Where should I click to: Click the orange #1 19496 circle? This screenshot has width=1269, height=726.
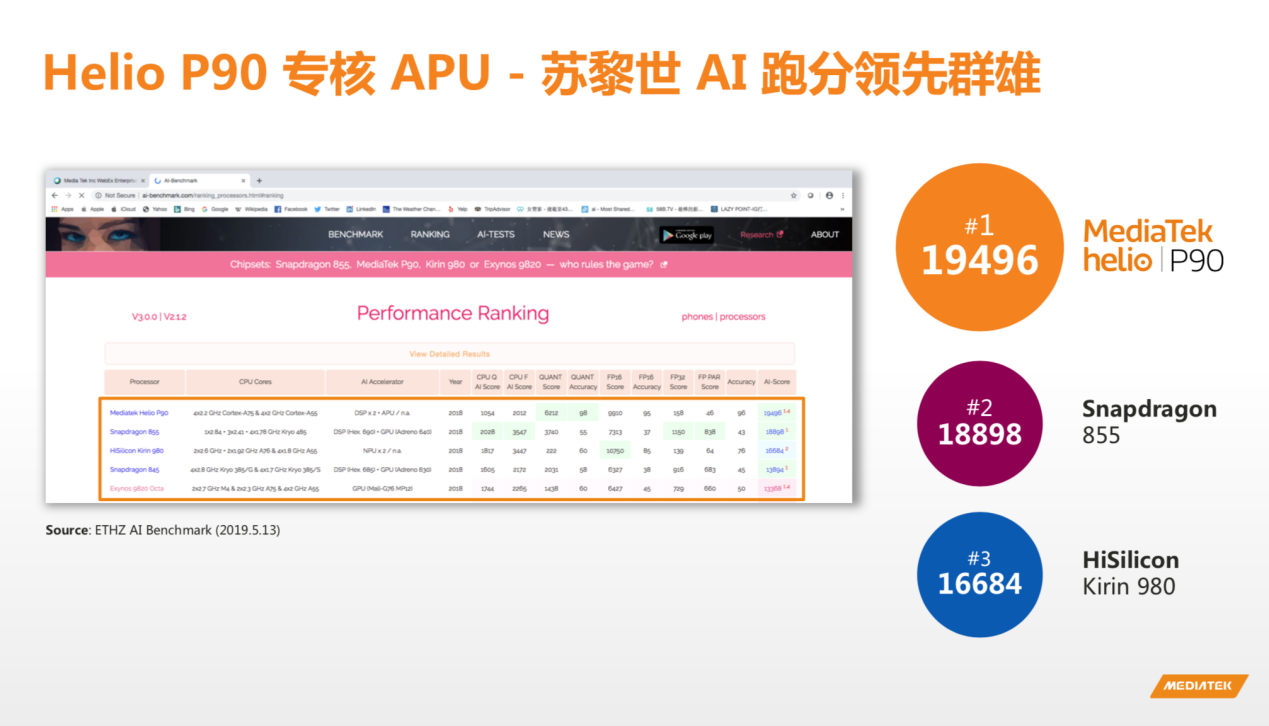(980, 247)
